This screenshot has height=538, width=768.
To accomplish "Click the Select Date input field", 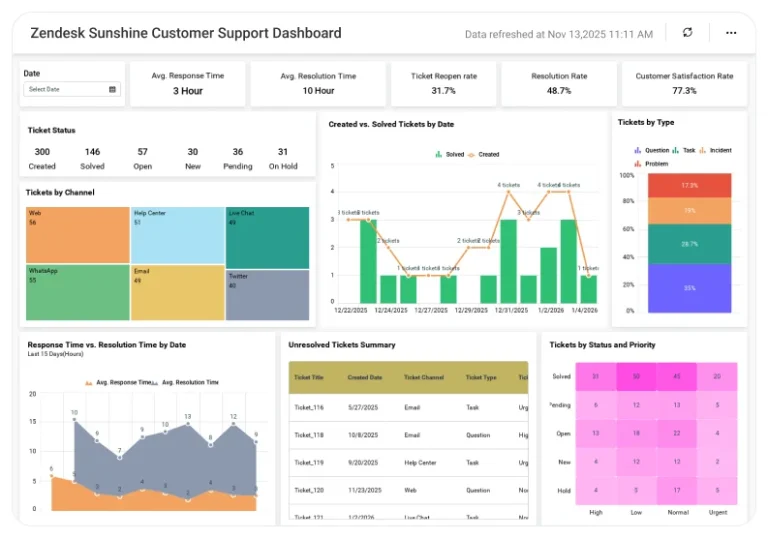I will 72,89.
